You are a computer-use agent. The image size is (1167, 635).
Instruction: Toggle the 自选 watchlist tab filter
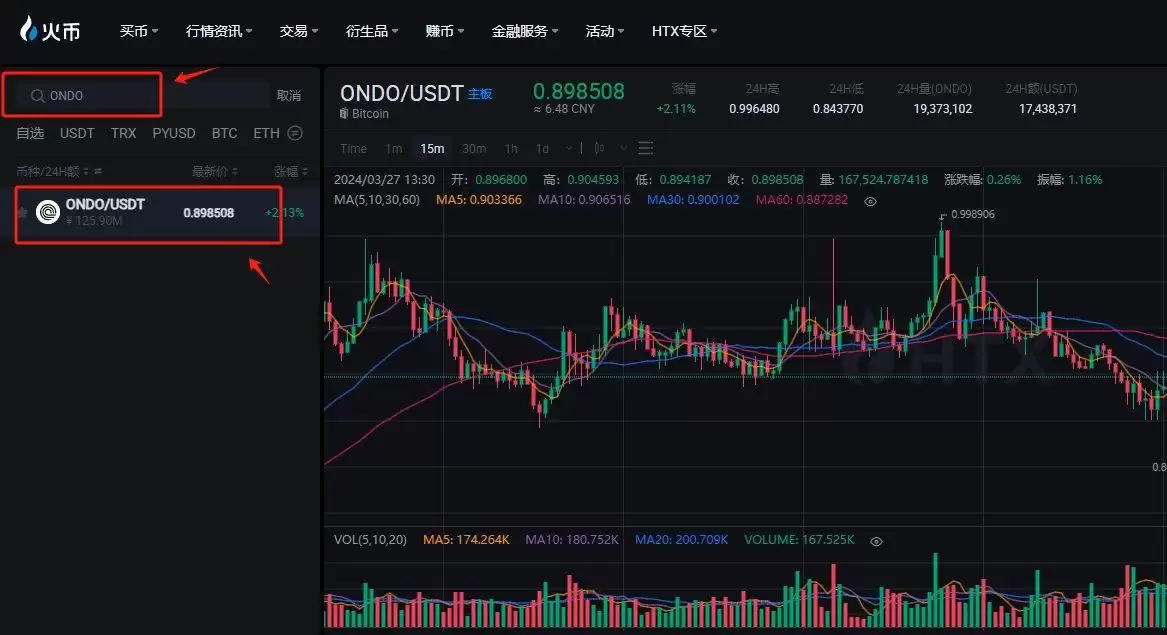click(29, 132)
